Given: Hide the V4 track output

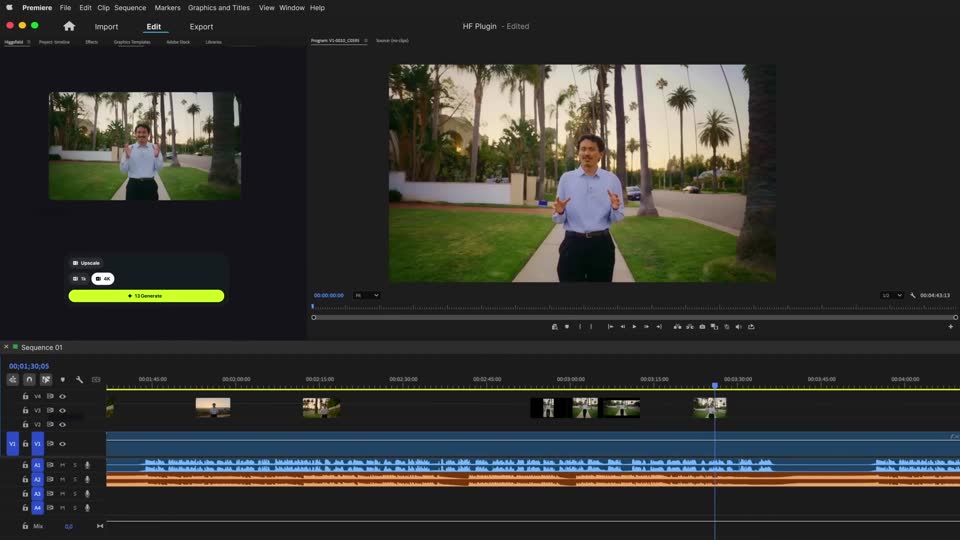Looking at the screenshot, I should point(62,397).
